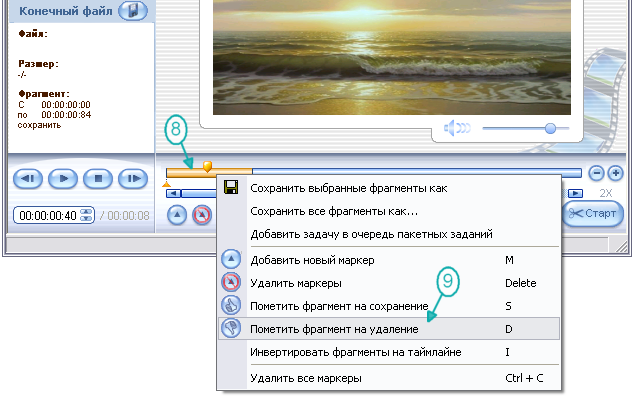The image size is (636, 398).
Task: Click the output file browse icon
Action: click(x=133, y=10)
